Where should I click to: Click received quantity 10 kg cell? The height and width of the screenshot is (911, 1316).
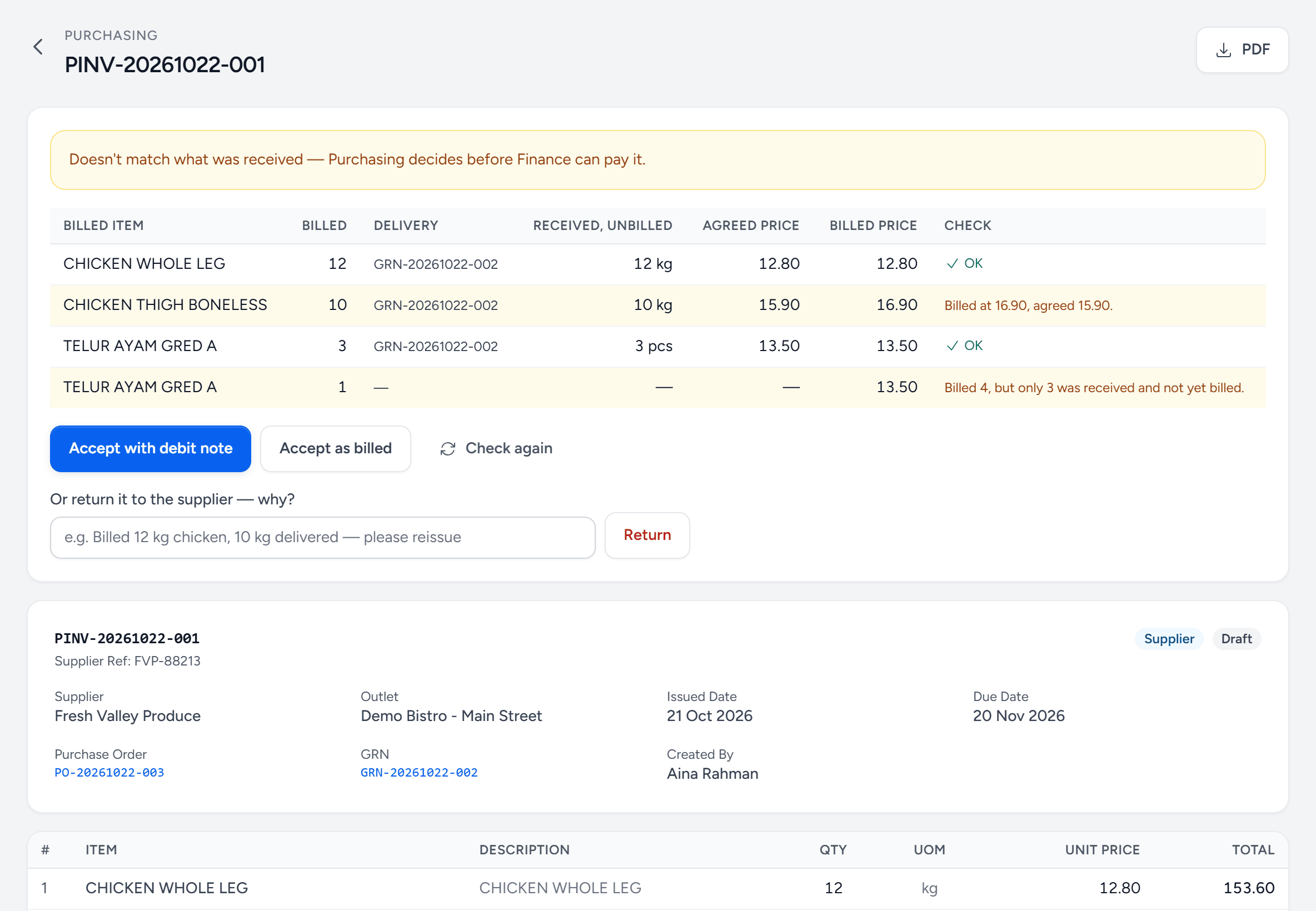tap(652, 305)
